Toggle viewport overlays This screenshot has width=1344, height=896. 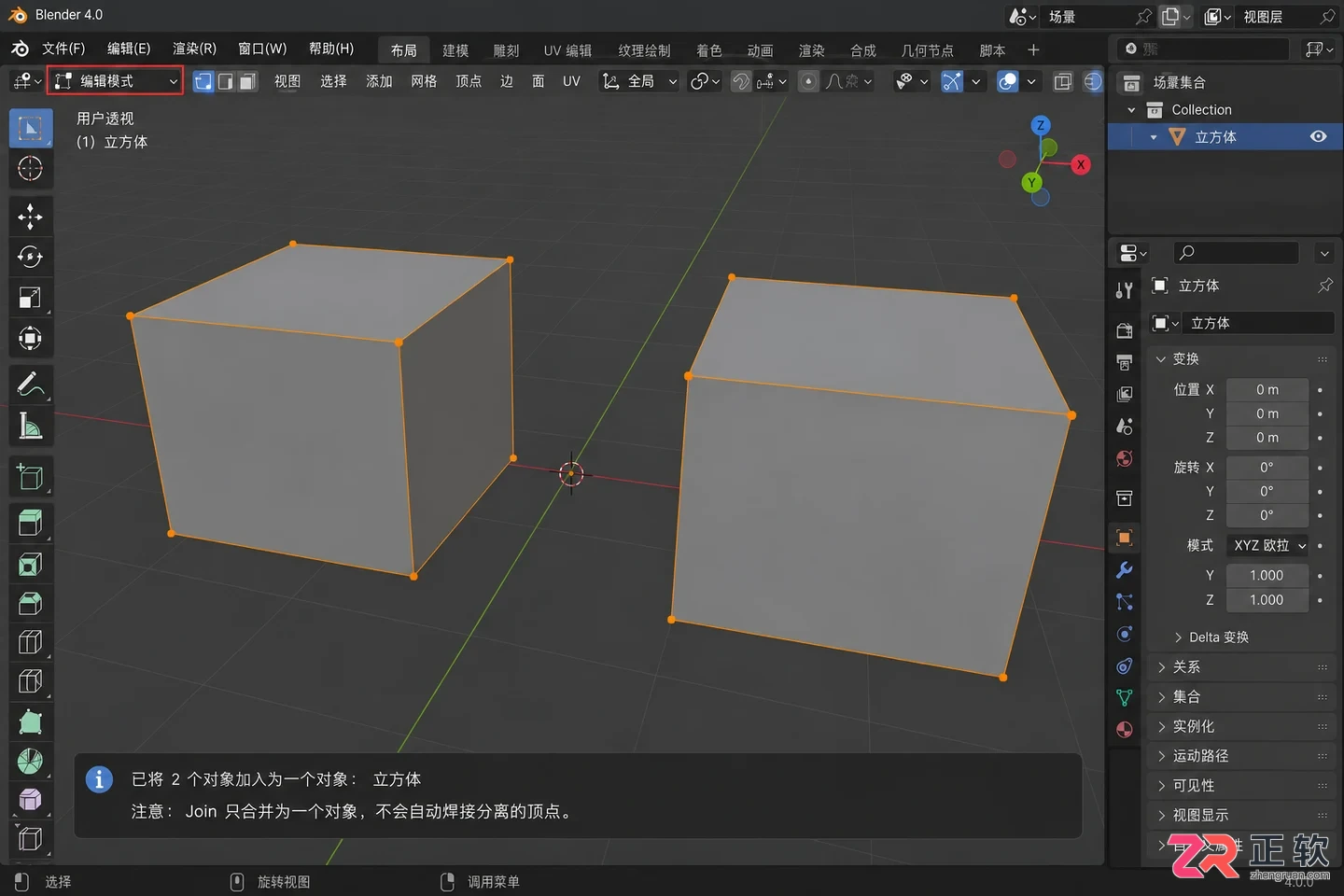click(1008, 82)
